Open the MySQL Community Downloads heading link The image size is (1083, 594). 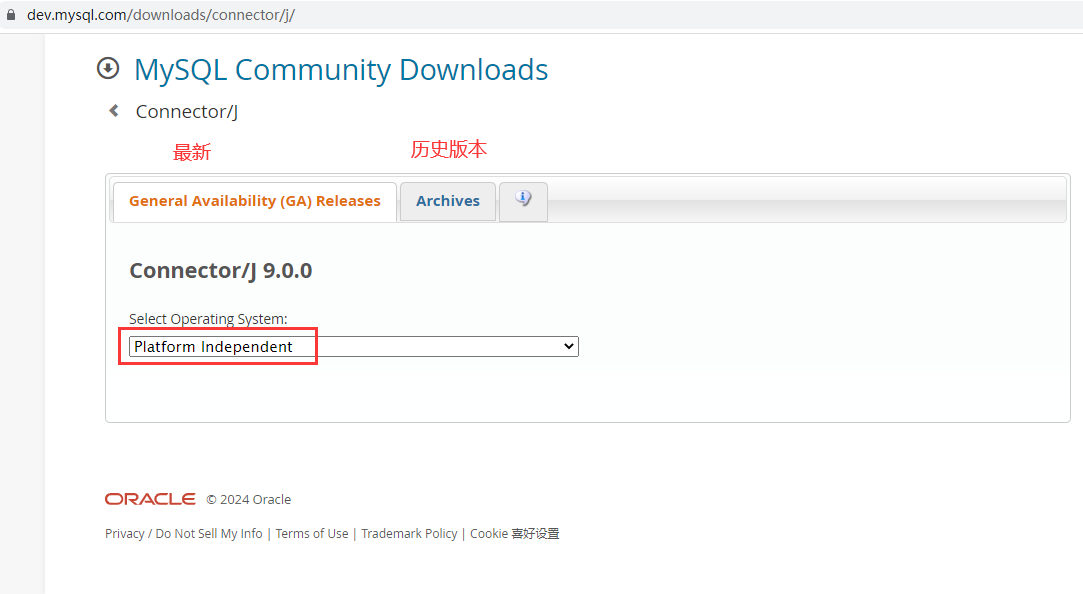[x=341, y=70]
